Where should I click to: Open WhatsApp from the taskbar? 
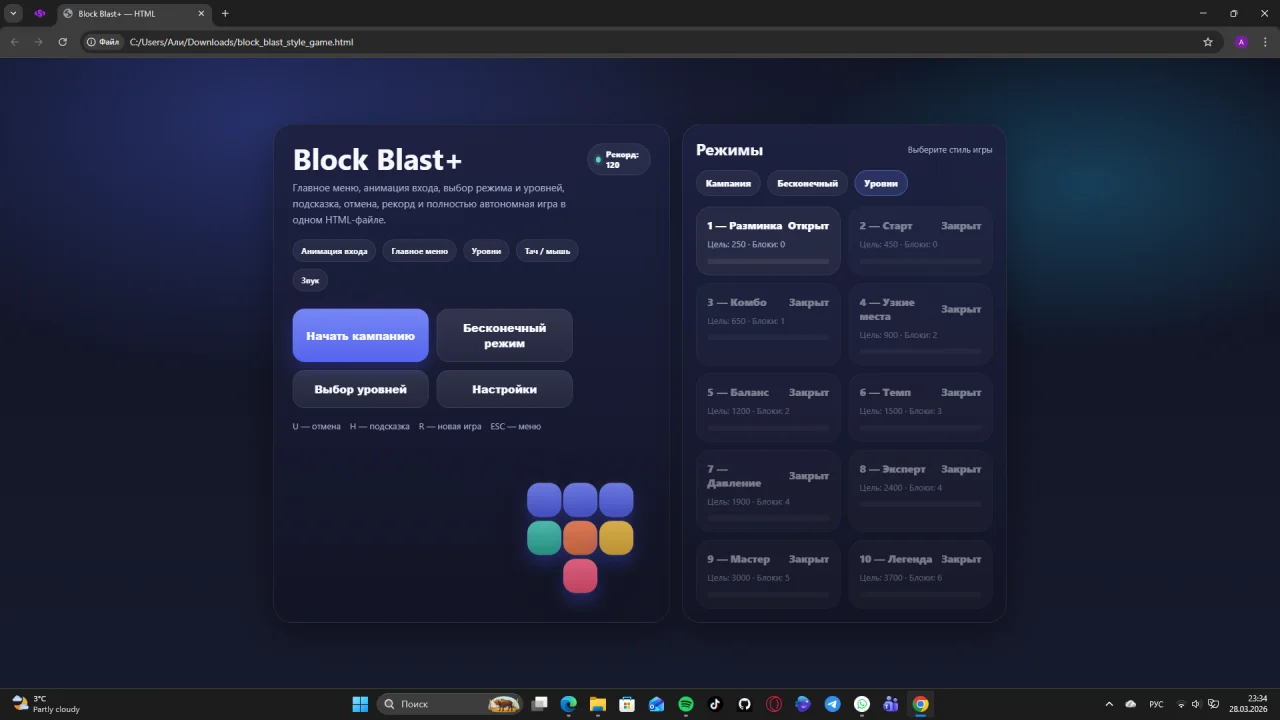coord(862,704)
